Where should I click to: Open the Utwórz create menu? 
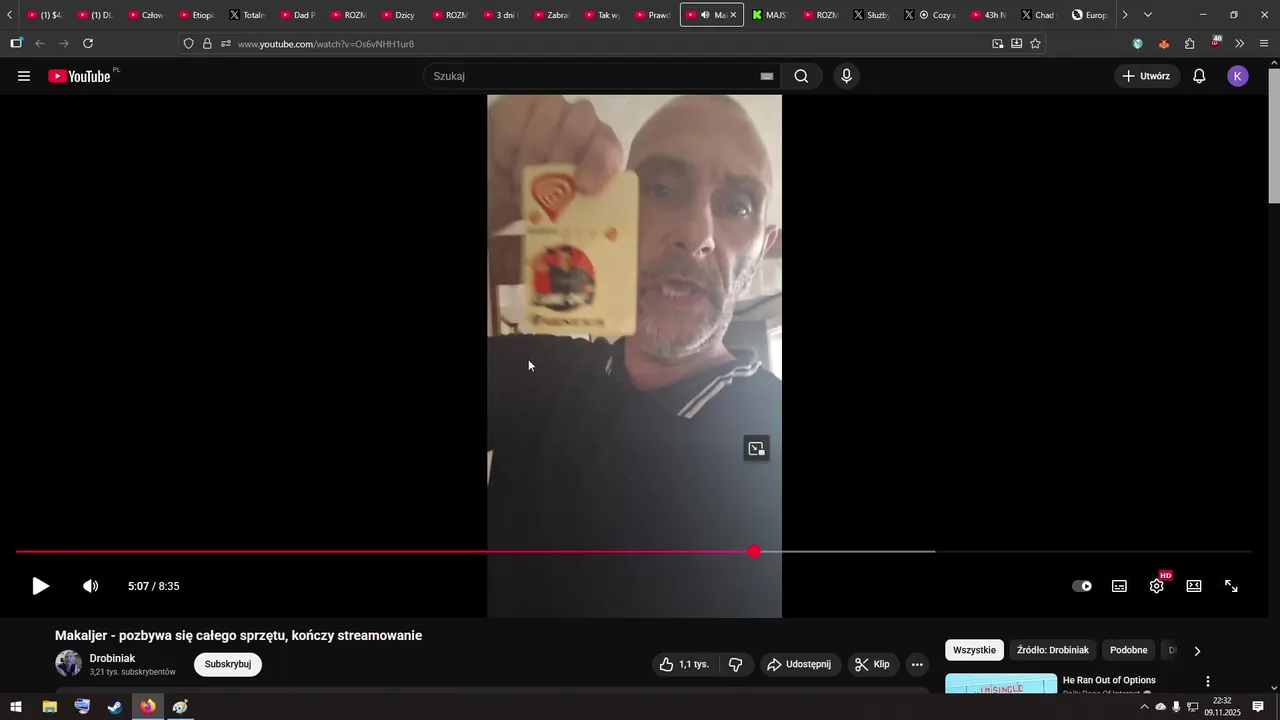pyautogui.click(x=1146, y=76)
